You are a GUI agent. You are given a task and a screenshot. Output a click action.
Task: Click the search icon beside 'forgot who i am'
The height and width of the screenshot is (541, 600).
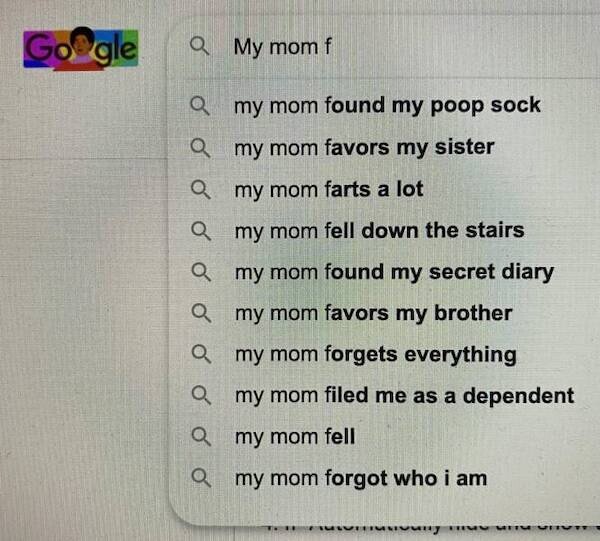200,478
